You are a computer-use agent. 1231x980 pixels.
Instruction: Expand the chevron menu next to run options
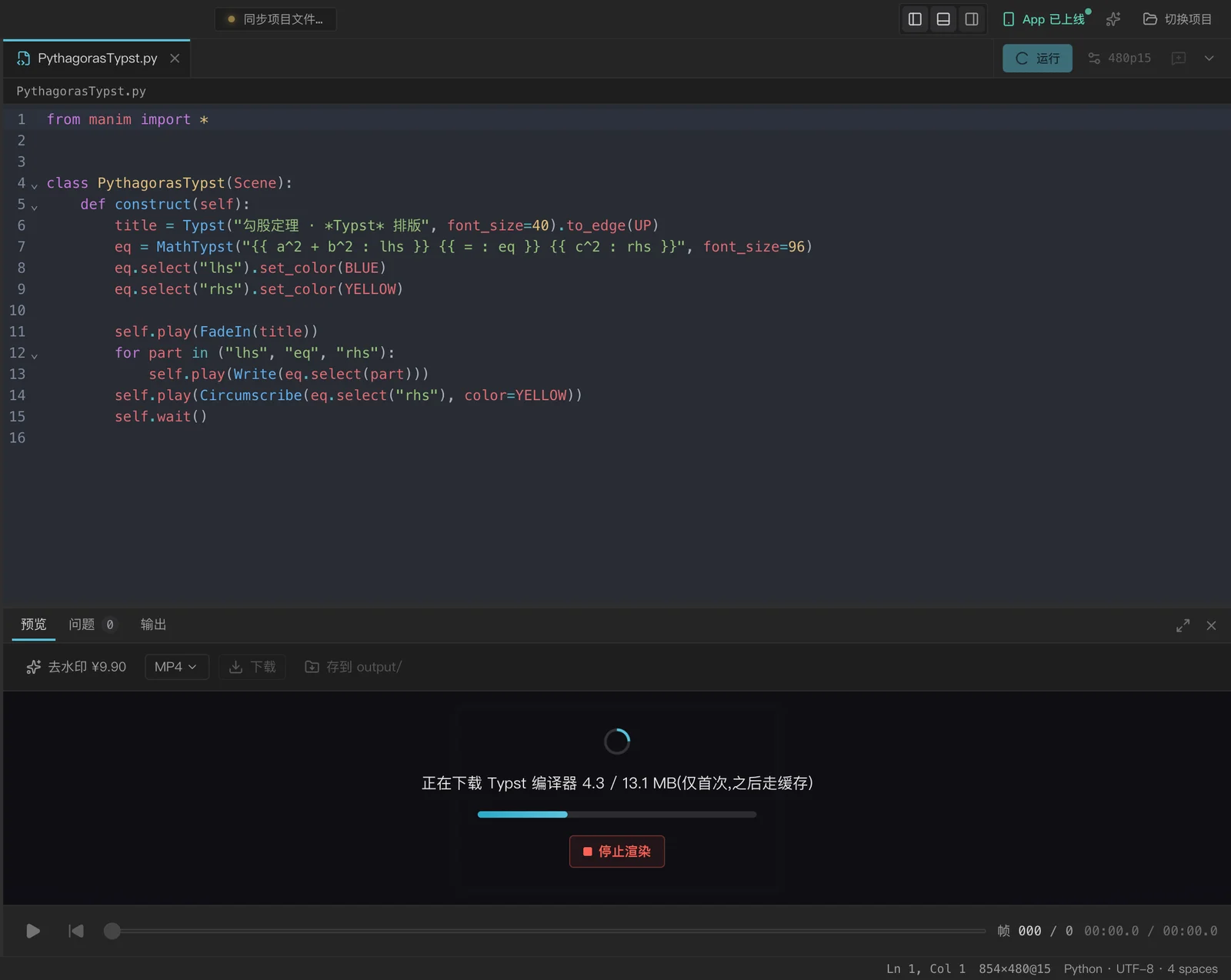(1209, 58)
